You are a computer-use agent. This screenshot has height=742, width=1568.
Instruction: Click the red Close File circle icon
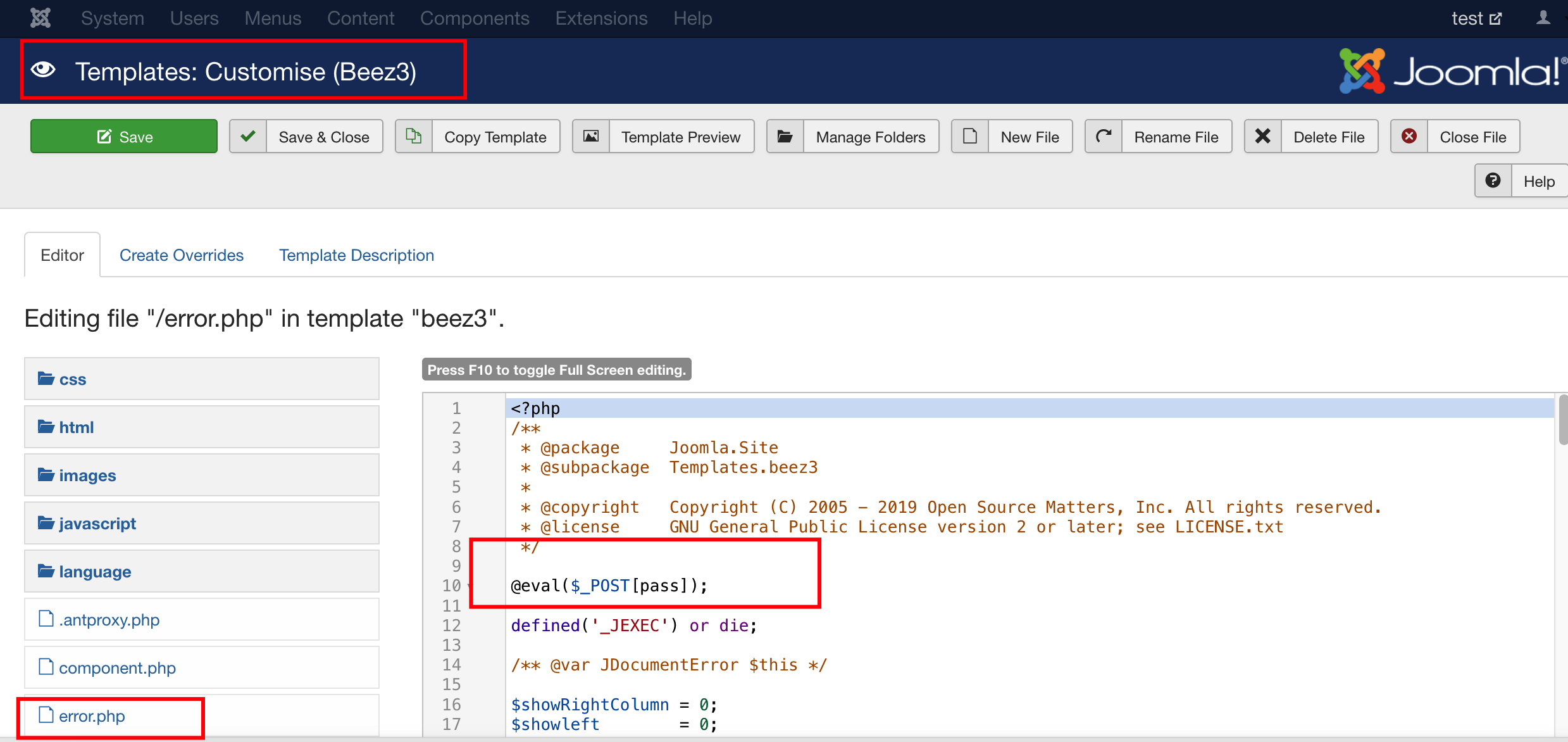(1409, 136)
